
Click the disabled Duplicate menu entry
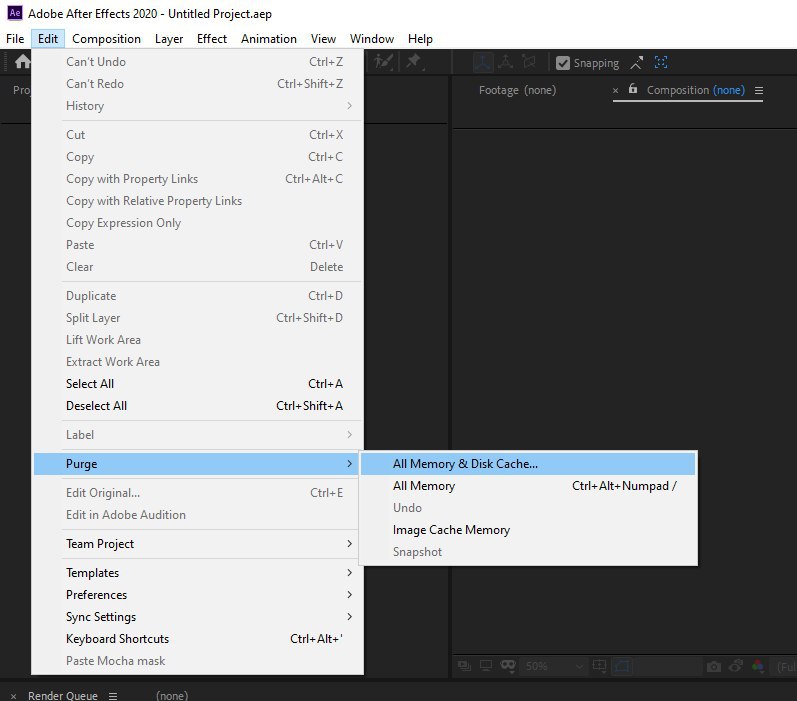[x=198, y=296]
